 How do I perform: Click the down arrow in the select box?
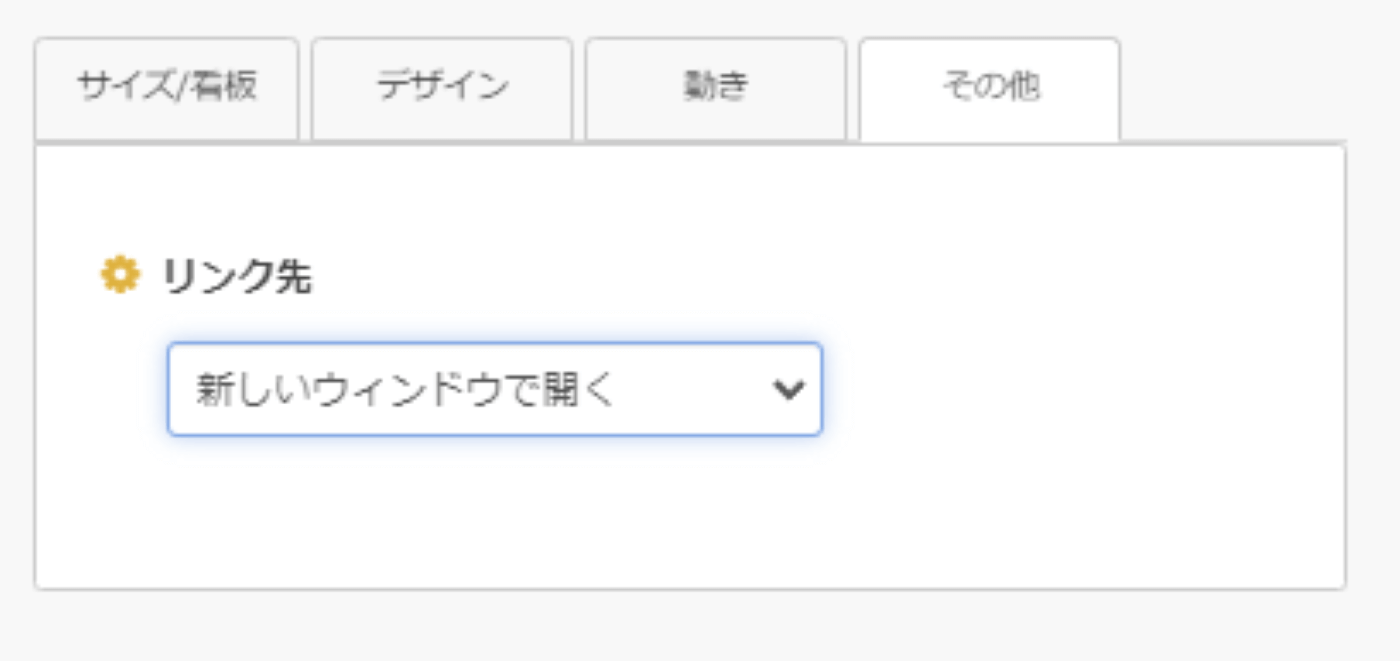pos(789,390)
